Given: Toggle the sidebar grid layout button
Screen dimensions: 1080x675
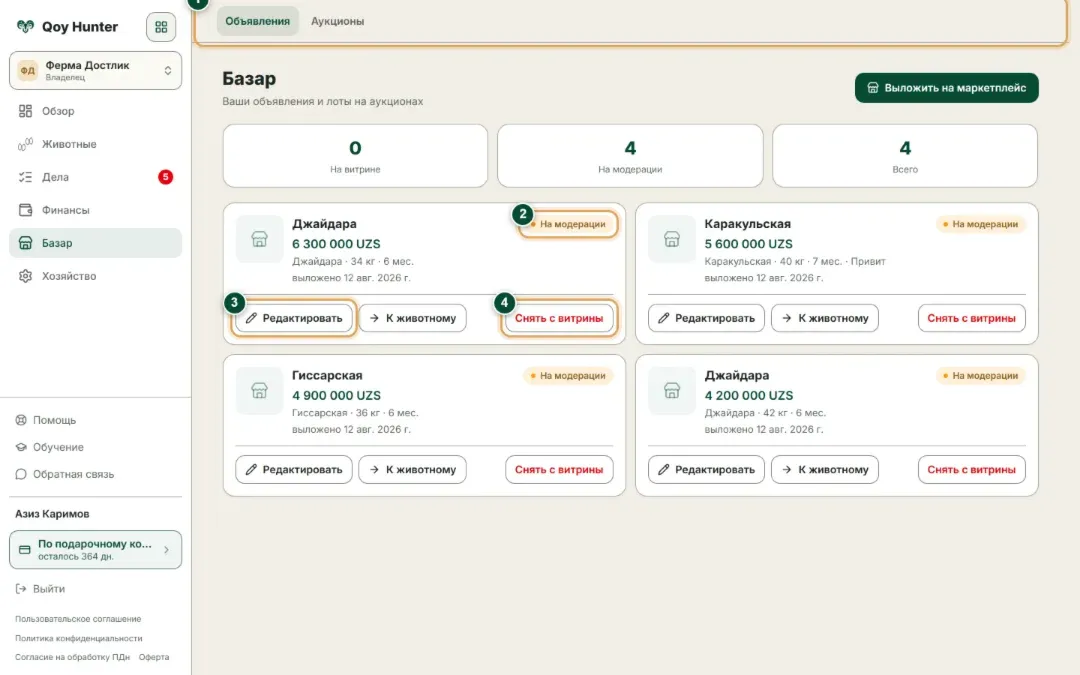Looking at the screenshot, I should [160, 27].
